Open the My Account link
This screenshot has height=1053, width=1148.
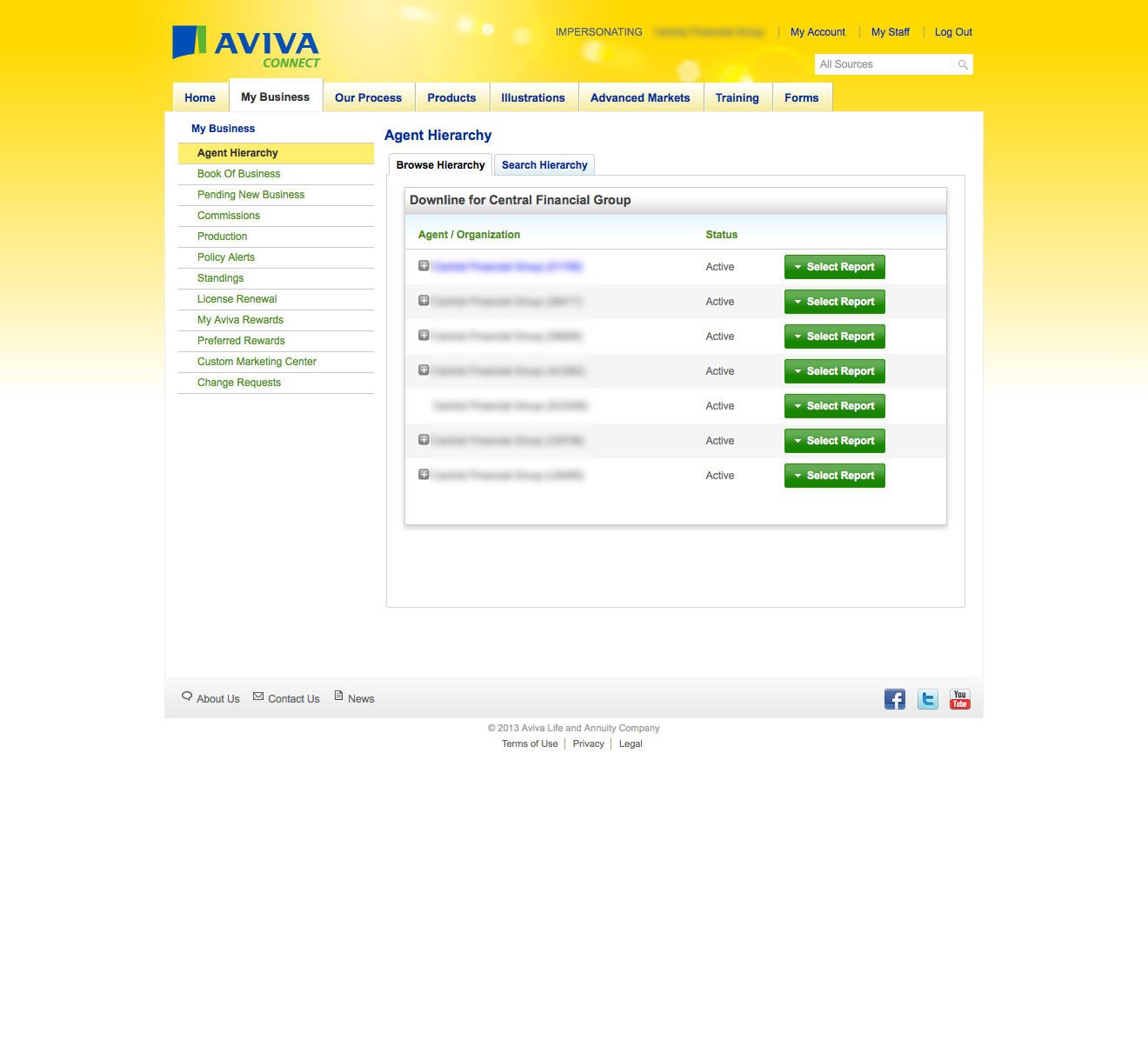(x=818, y=32)
